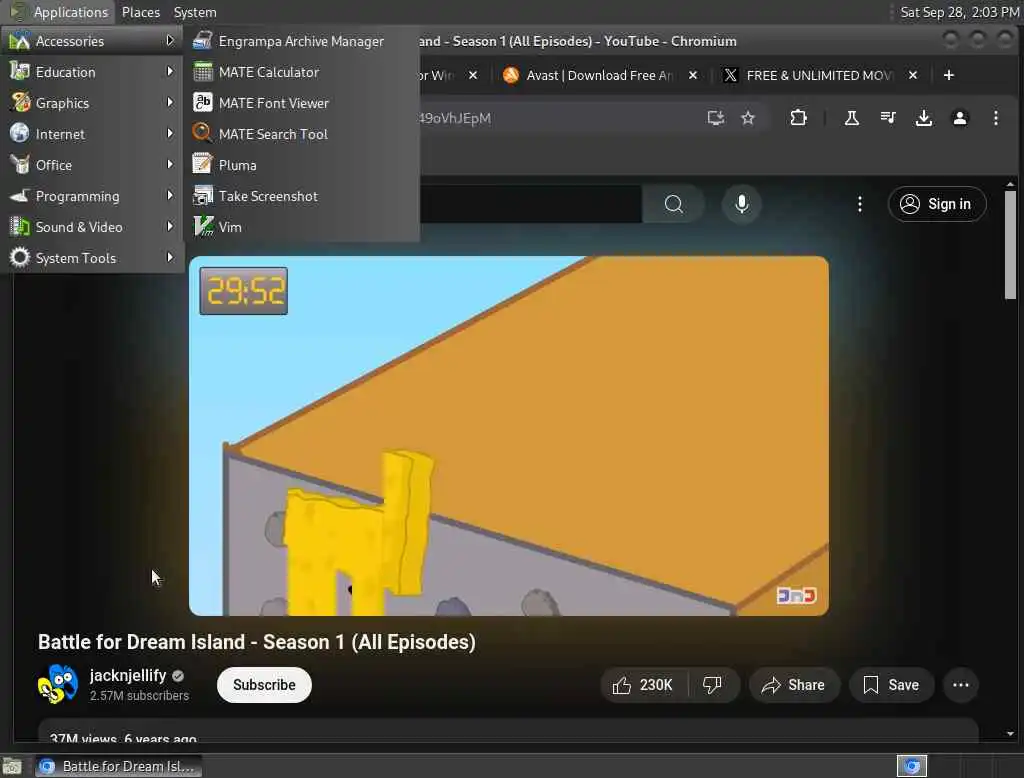Close the Avast tab

[x=693, y=75]
